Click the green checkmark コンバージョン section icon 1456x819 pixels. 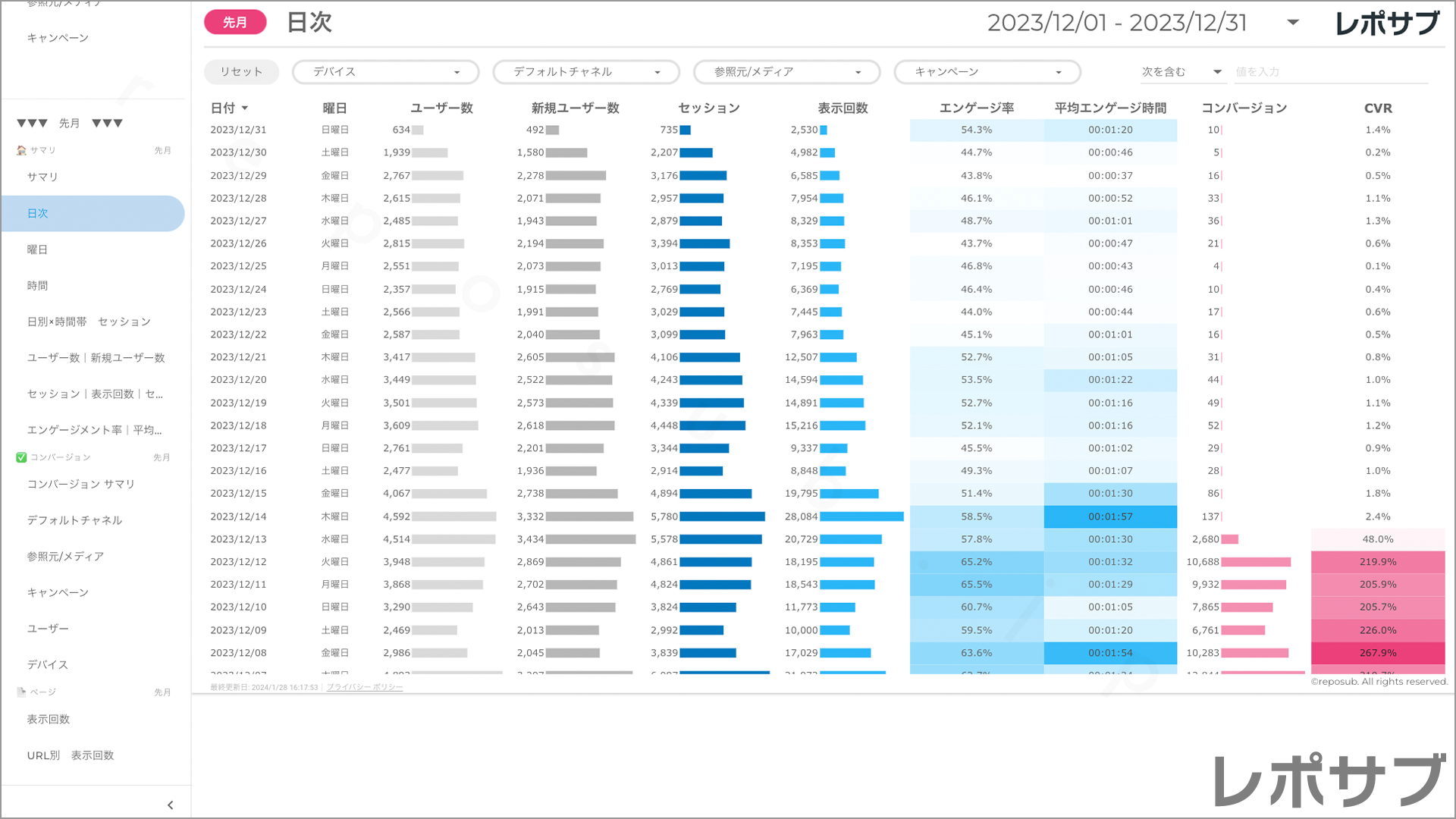click(x=21, y=457)
